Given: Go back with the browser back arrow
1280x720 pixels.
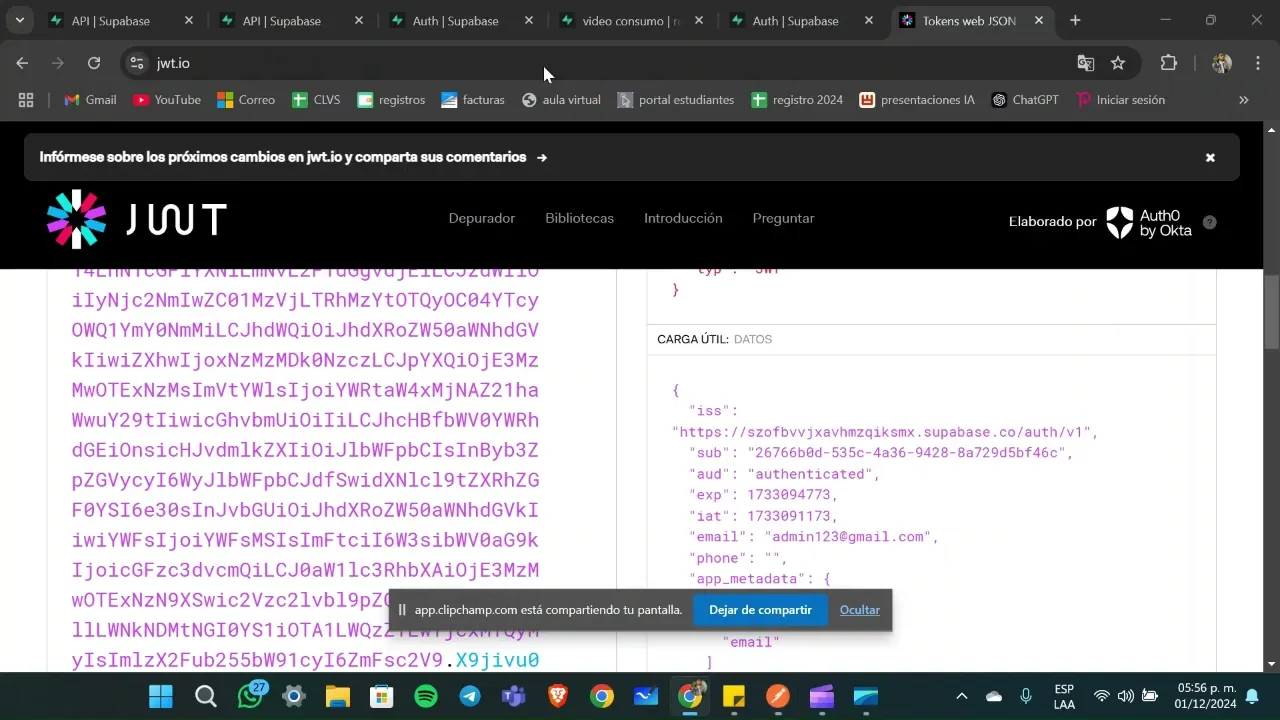Looking at the screenshot, I should [x=22, y=63].
